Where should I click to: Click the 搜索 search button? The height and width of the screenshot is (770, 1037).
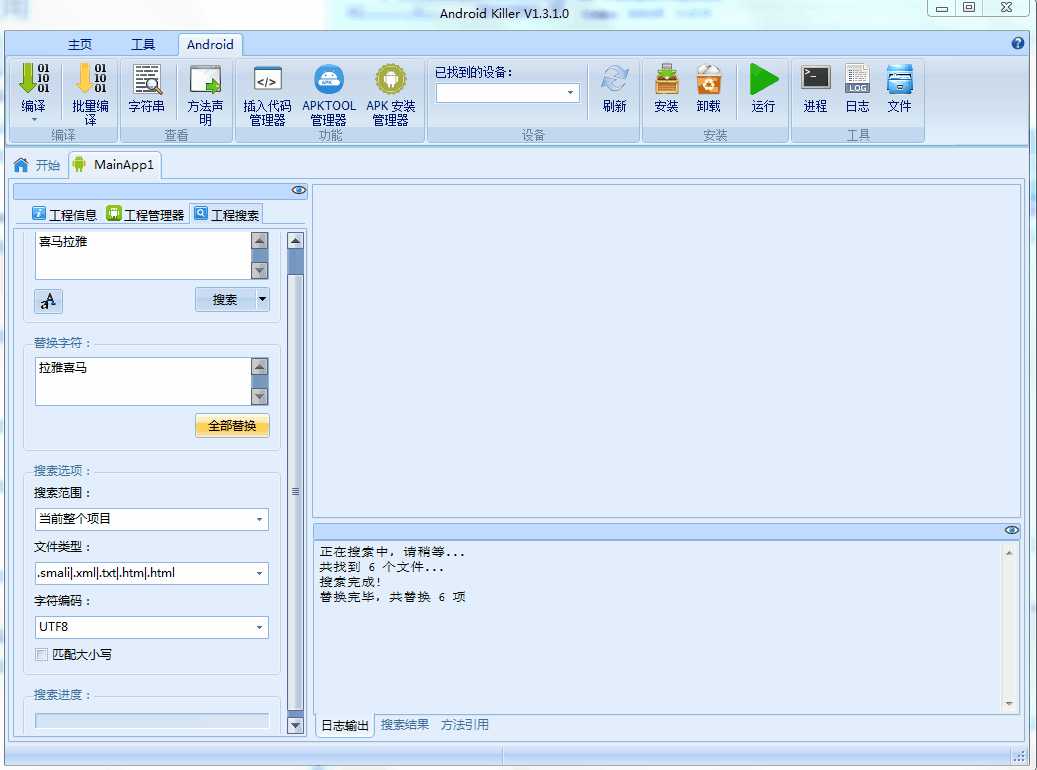click(x=225, y=300)
